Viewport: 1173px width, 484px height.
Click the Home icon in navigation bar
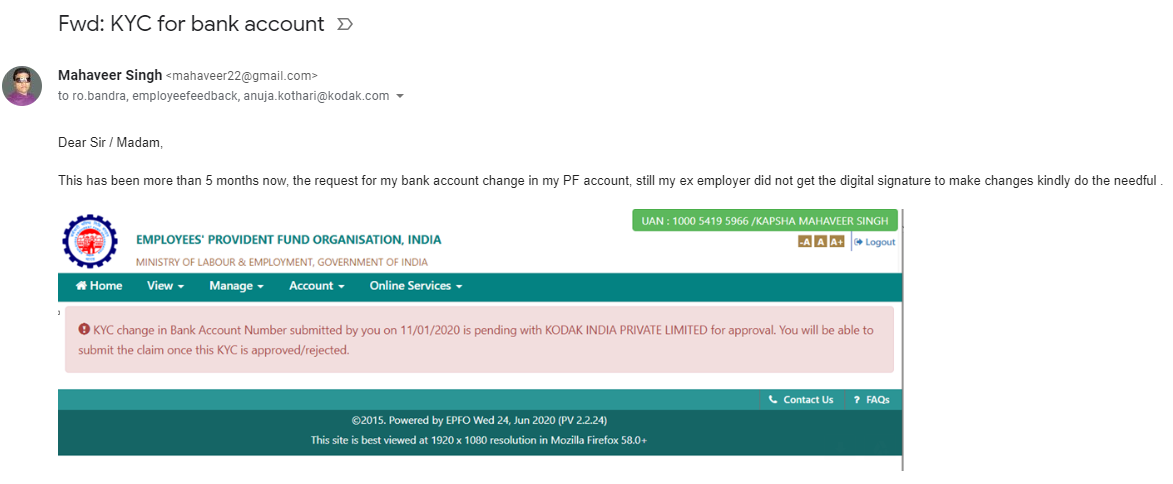[81, 286]
